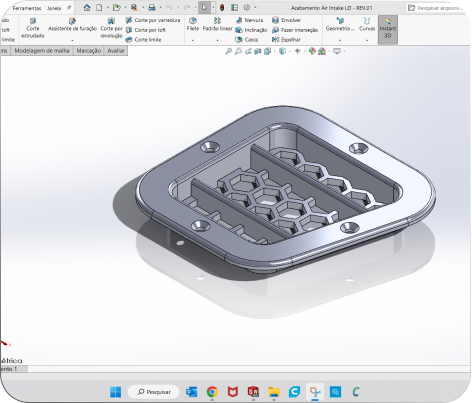Pin the menu bar with the pushpin icon
This screenshot has height=403, width=472.
[69, 7]
